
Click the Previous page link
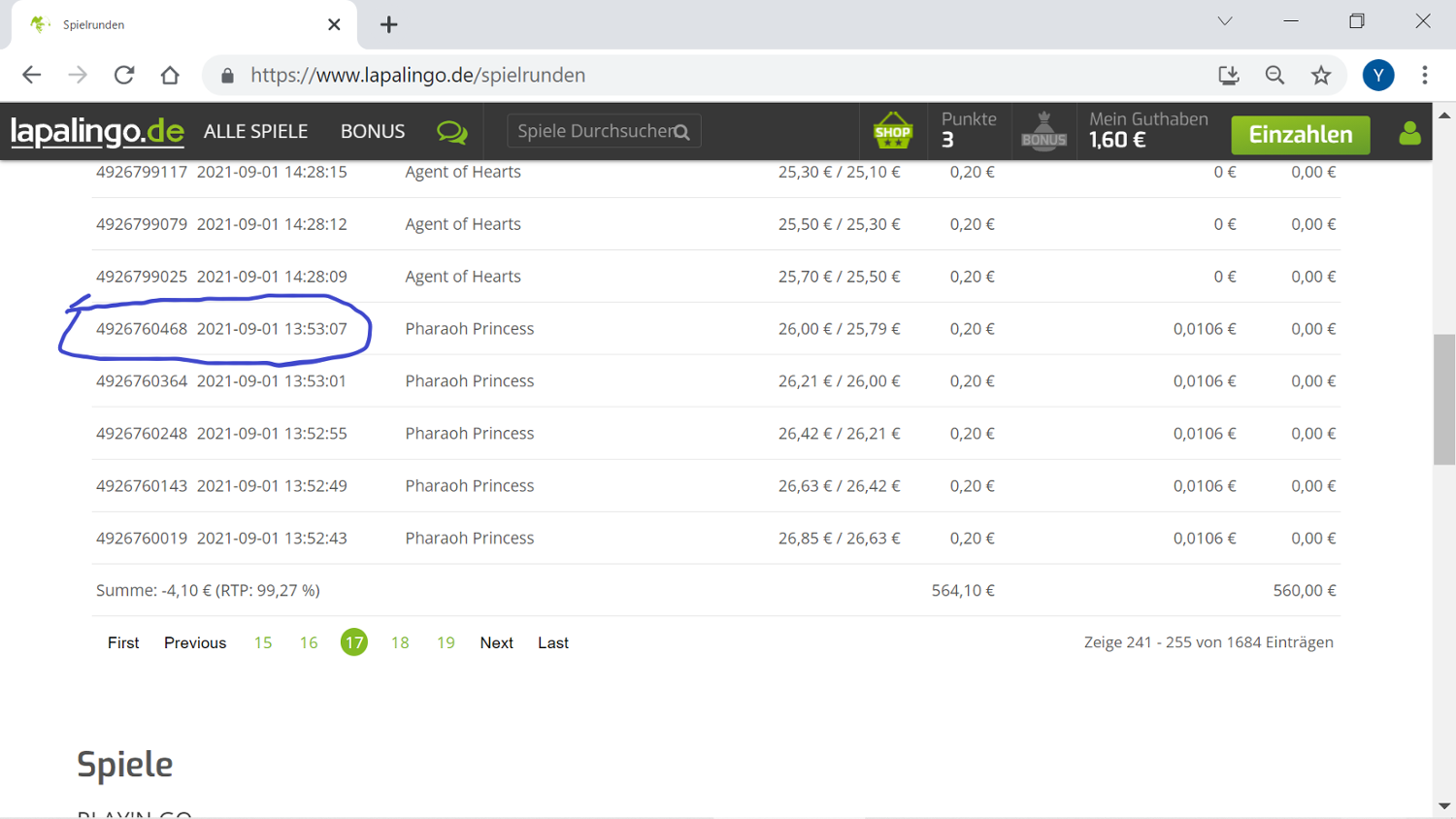click(x=195, y=642)
